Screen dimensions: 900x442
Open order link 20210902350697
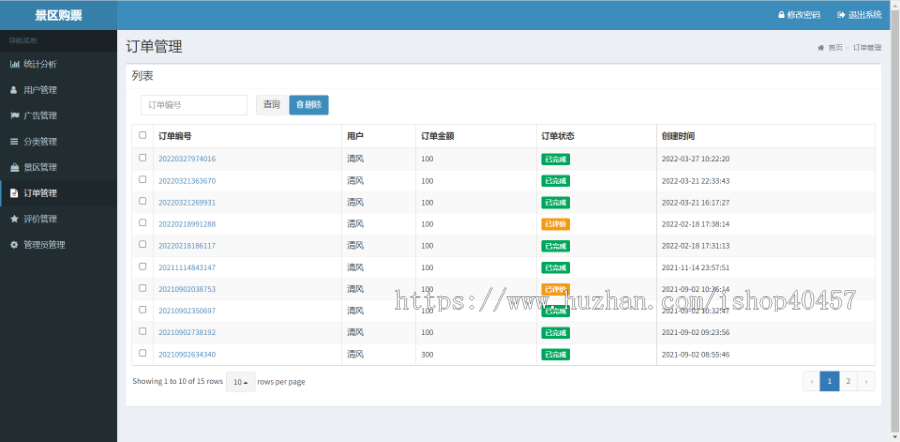[x=187, y=311]
